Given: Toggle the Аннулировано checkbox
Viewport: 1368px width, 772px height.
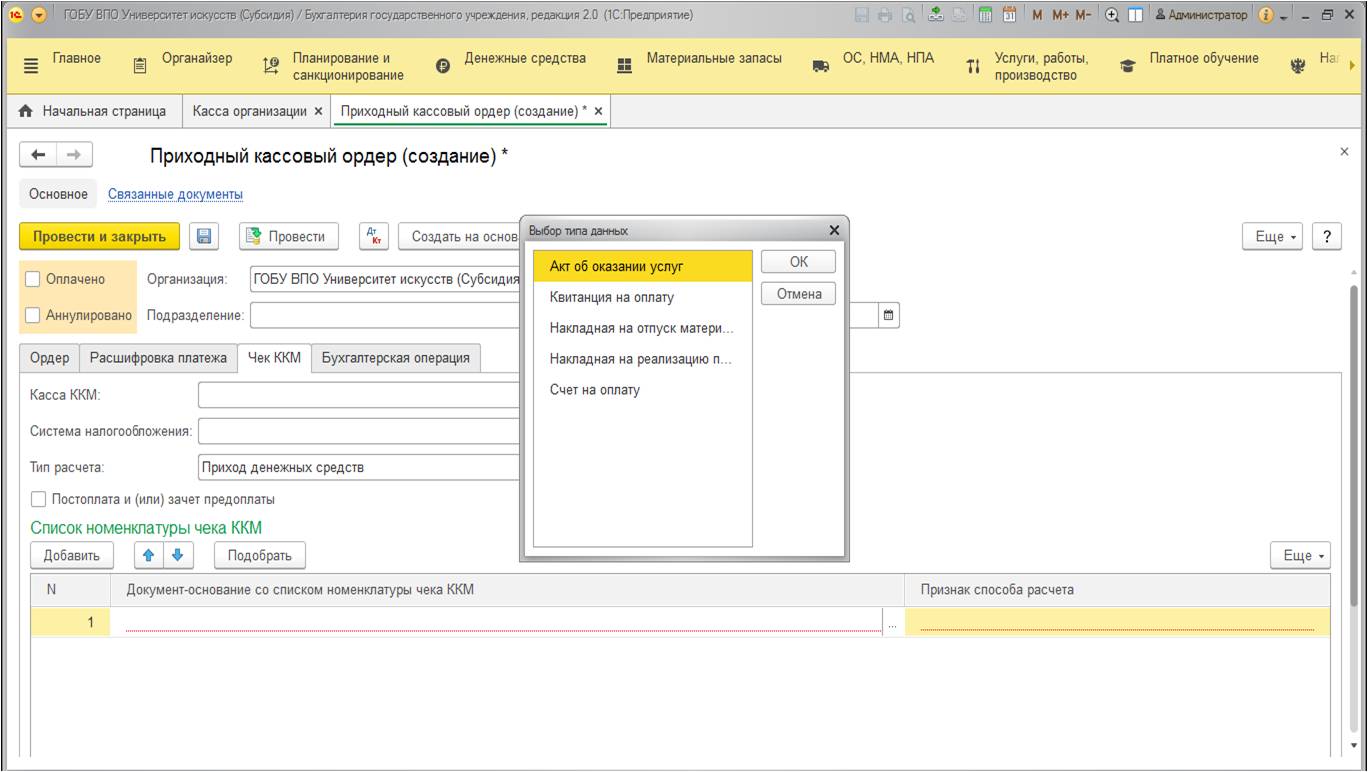Looking at the screenshot, I should tap(33, 315).
